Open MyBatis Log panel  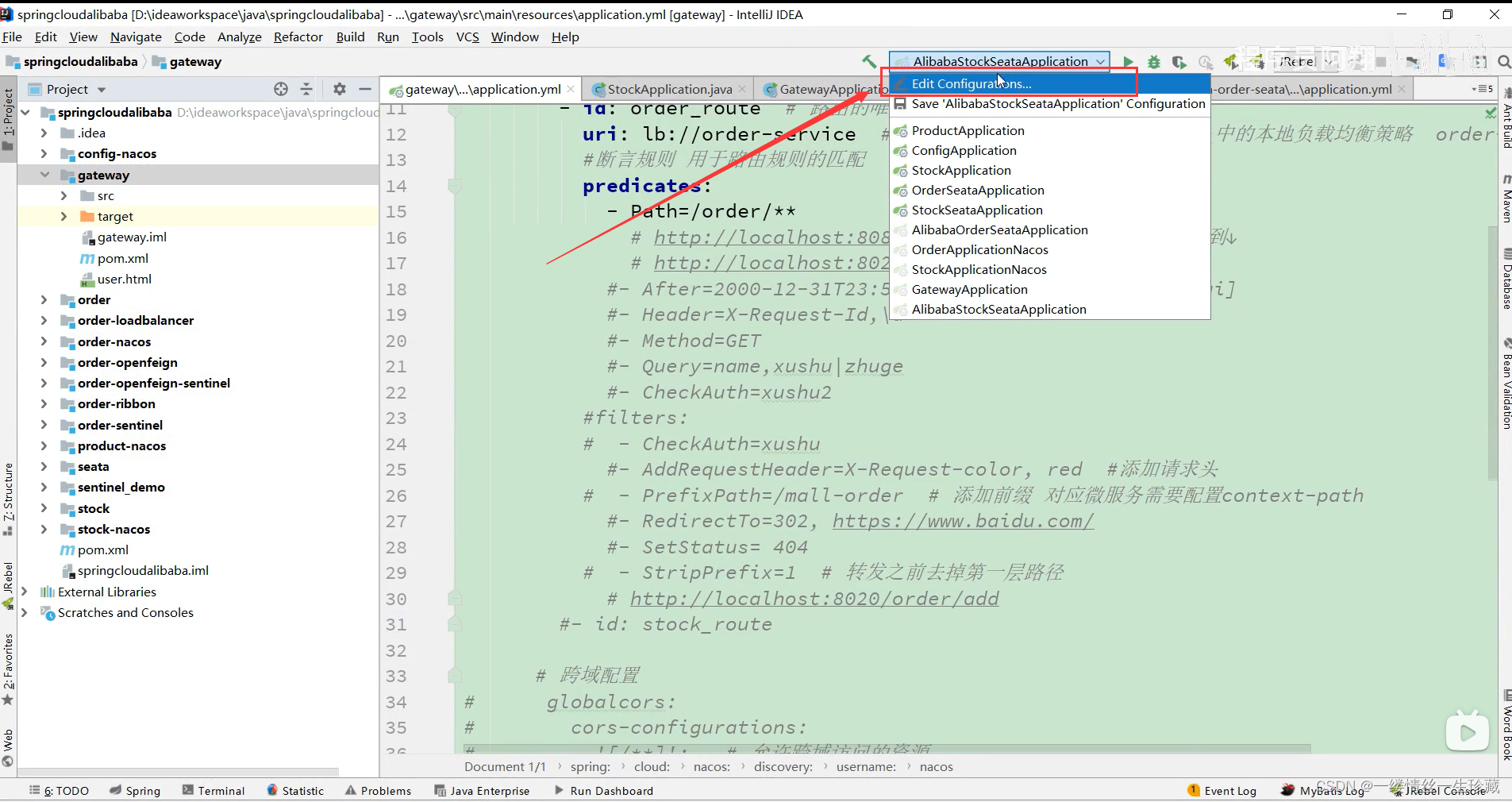[1323, 791]
